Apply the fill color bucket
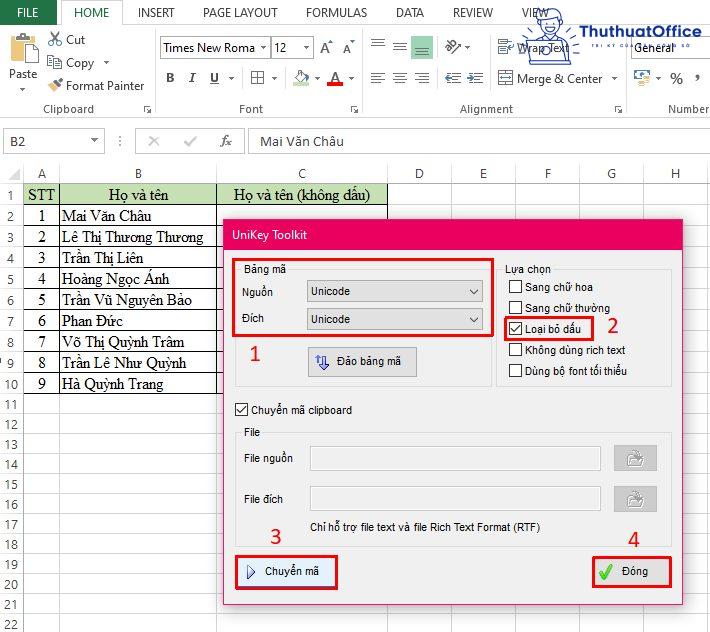 point(301,78)
